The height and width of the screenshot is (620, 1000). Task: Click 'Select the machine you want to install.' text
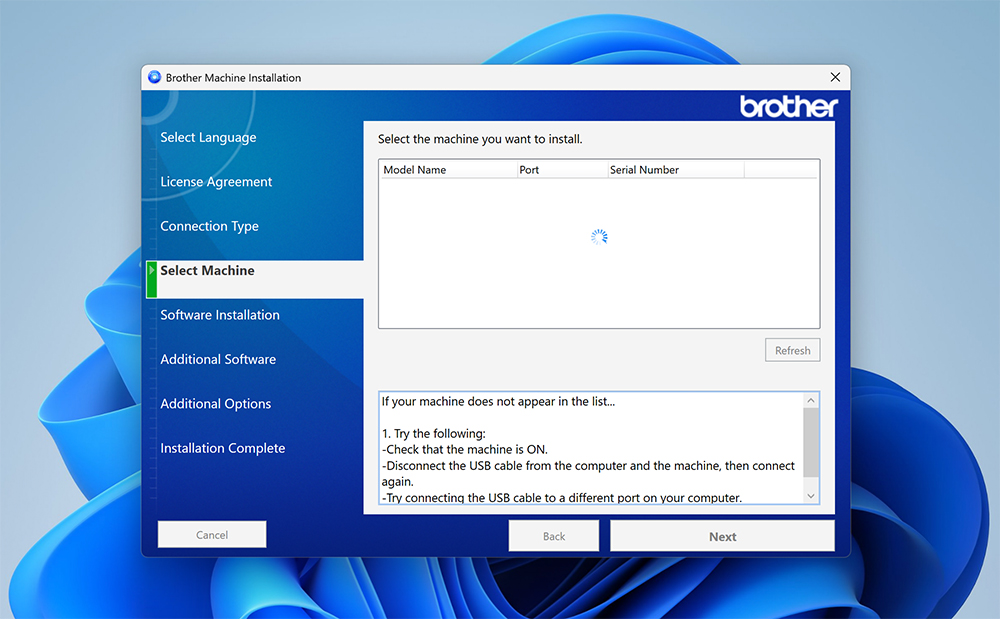click(x=480, y=139)
